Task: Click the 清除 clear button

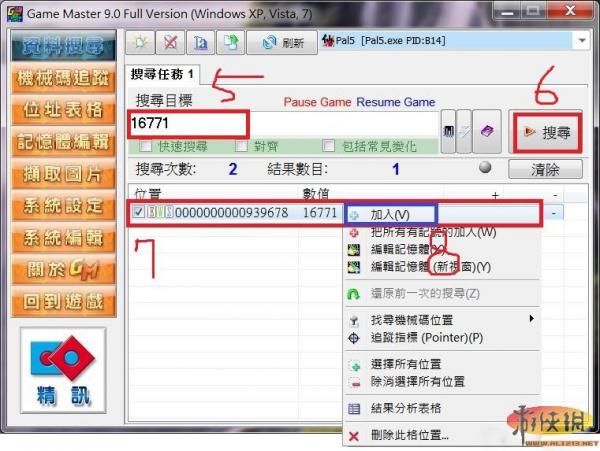Action: (545, 169)
